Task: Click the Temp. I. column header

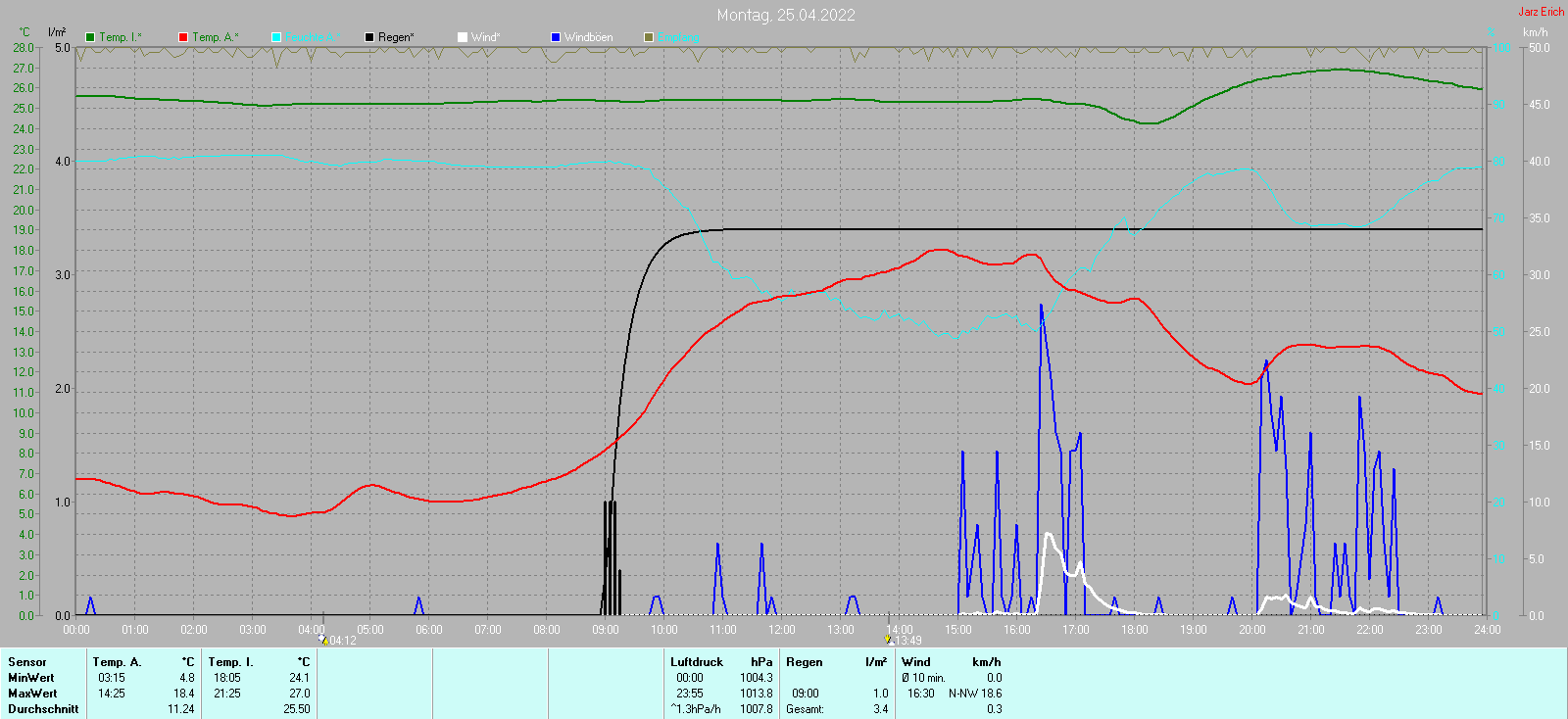Action: coord(230,662)
